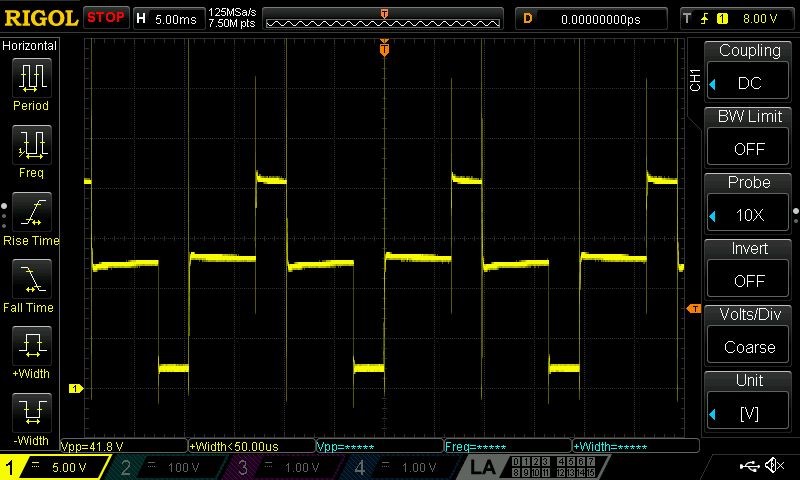The height and width of the screenshot is (480, 800).
Task: Select the Freq measurement icon
Action: [x=32, y=144]
